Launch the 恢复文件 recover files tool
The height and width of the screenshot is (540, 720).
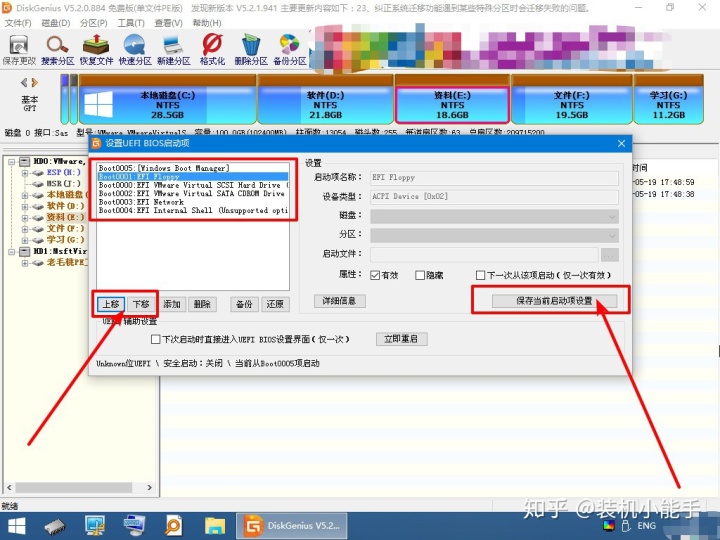[96, 50]
